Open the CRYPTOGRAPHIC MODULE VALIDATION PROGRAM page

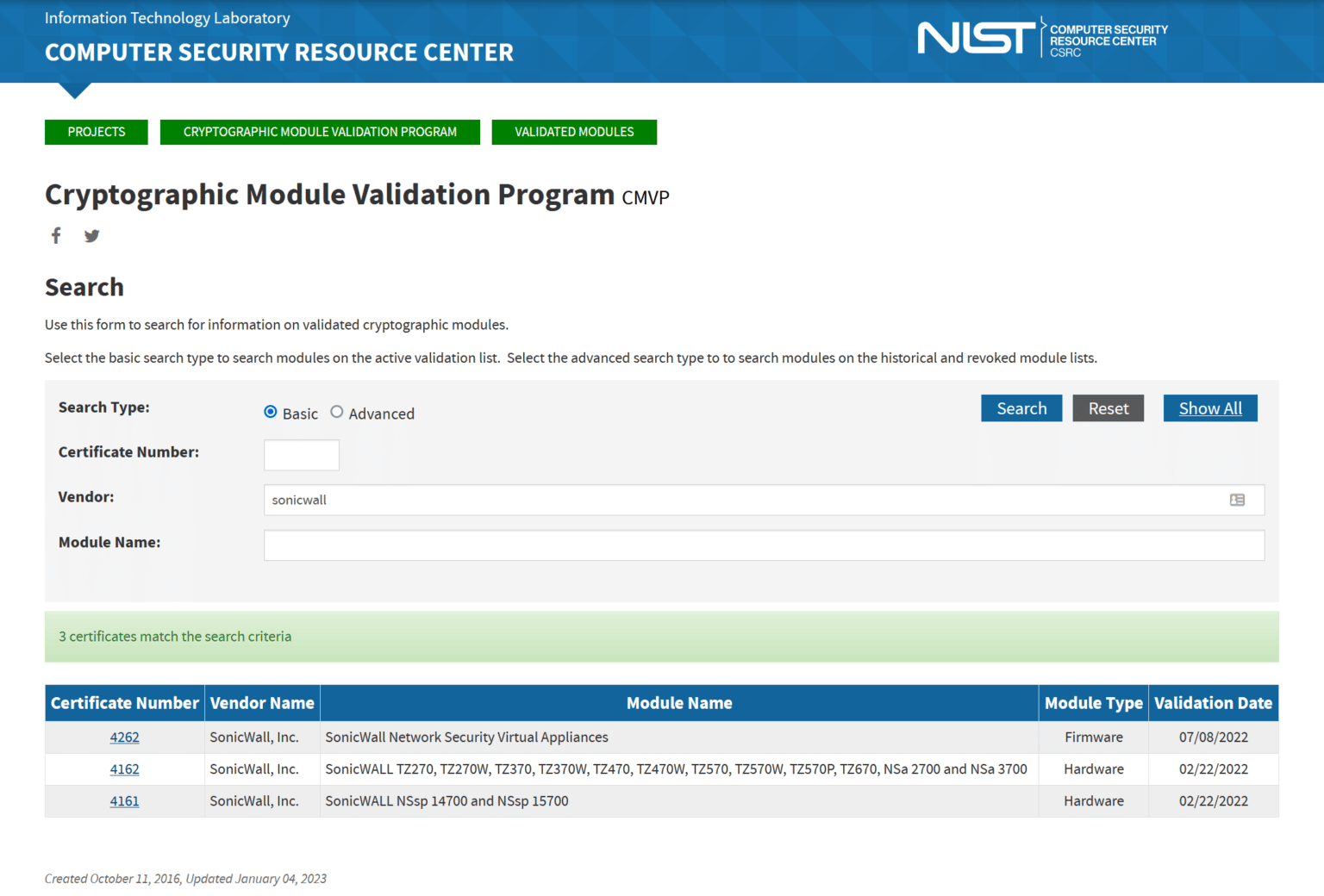[320, 132]
